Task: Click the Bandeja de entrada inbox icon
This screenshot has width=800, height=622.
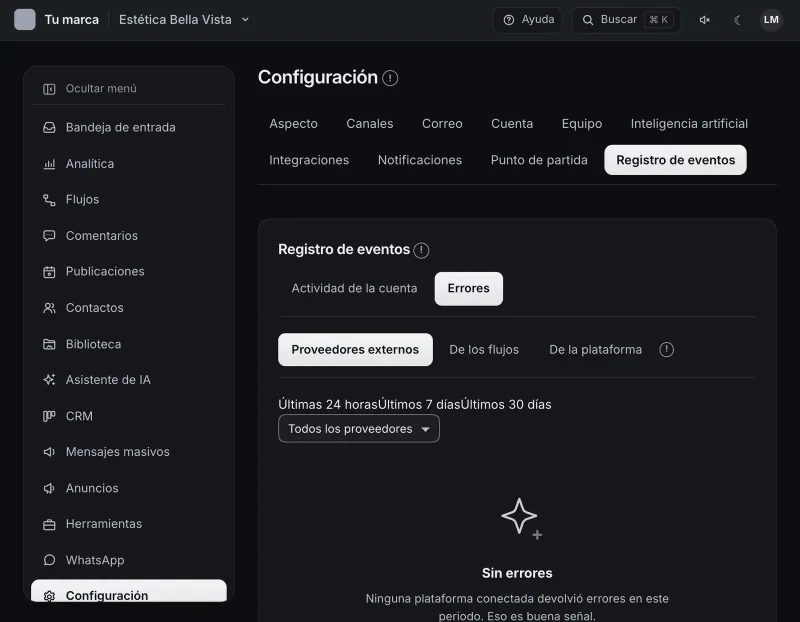Action: coord(49,128)
